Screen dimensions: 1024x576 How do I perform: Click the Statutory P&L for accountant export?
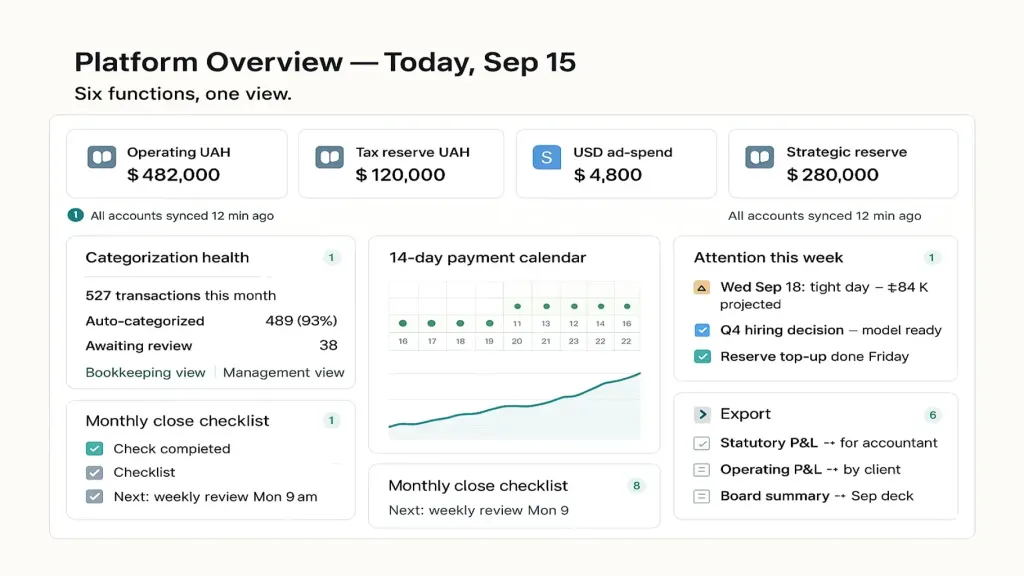coord(829,443)
